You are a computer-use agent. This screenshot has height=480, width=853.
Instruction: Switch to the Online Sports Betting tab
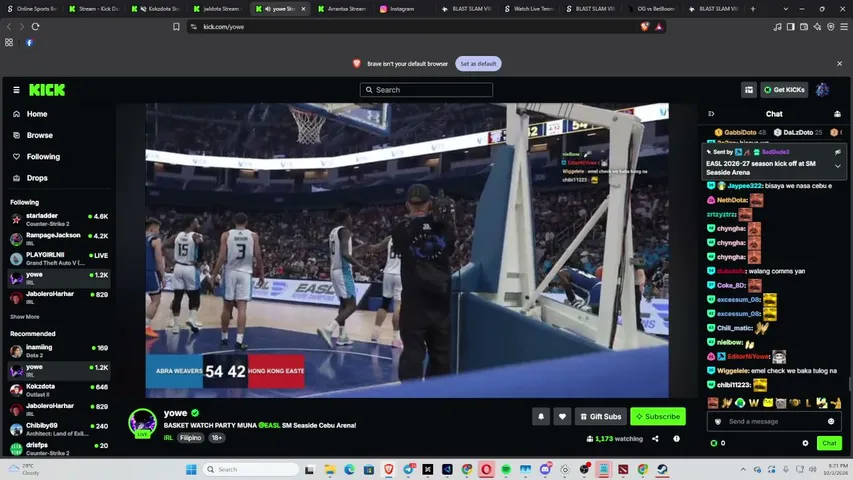coord(33,9)
